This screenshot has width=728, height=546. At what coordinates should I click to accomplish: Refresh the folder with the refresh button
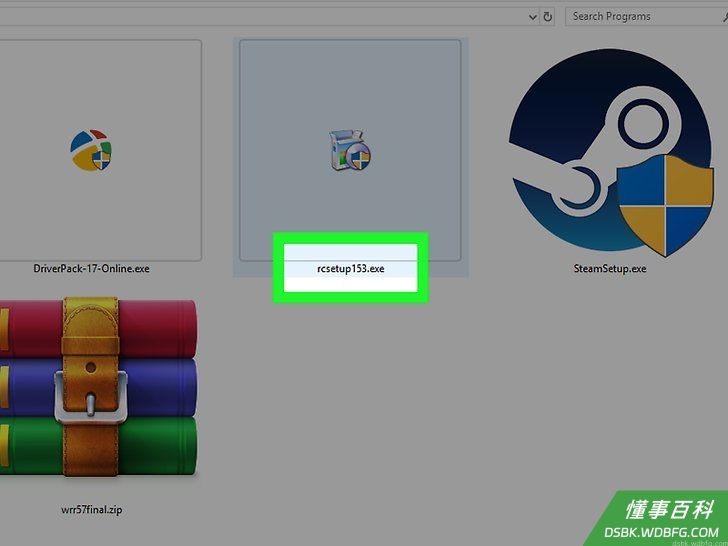coord(548,17)
